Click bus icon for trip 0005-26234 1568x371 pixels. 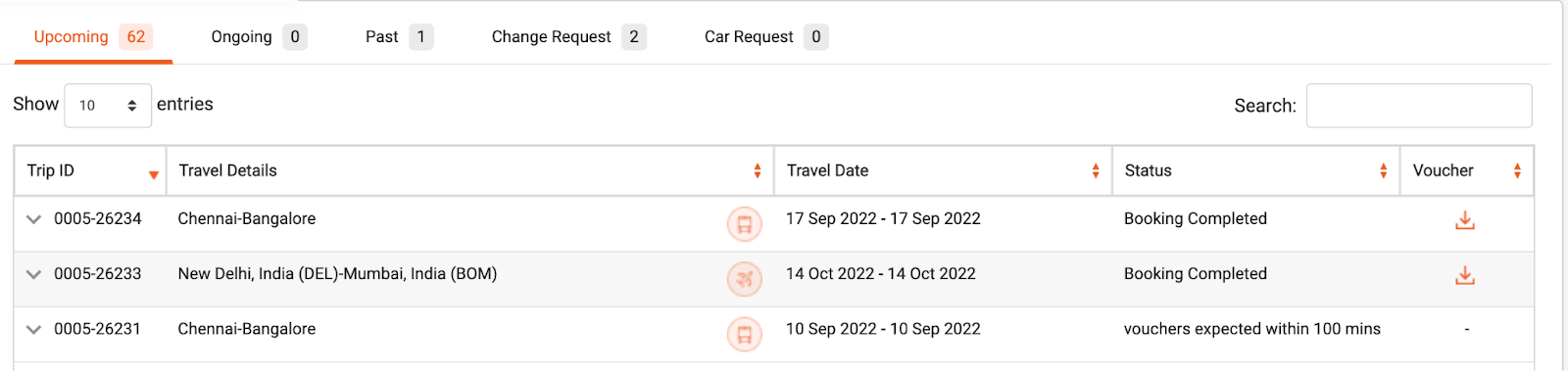(x=744, y=224)
